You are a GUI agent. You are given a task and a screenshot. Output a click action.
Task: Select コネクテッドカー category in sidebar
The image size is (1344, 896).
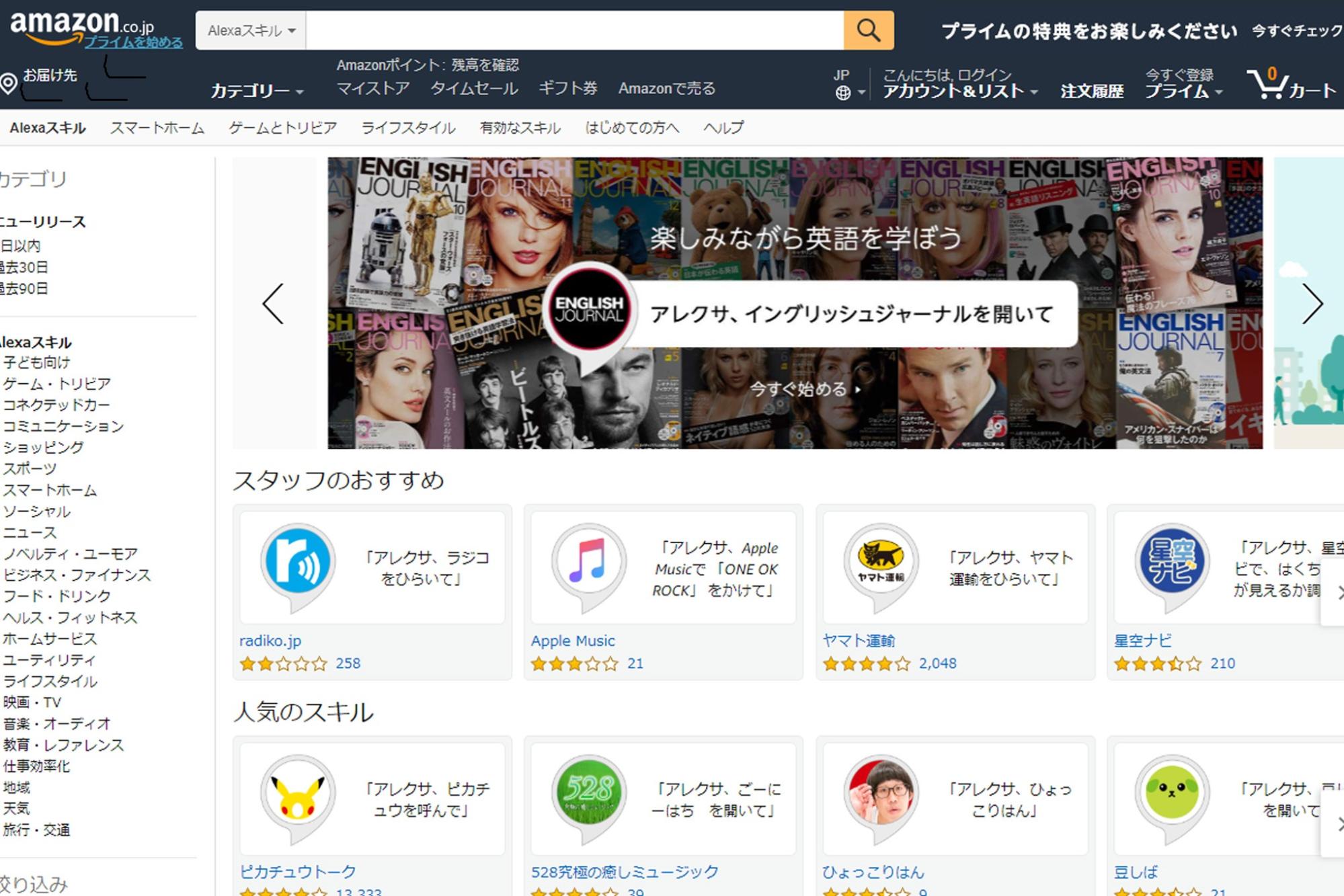[x=56, y=405]
